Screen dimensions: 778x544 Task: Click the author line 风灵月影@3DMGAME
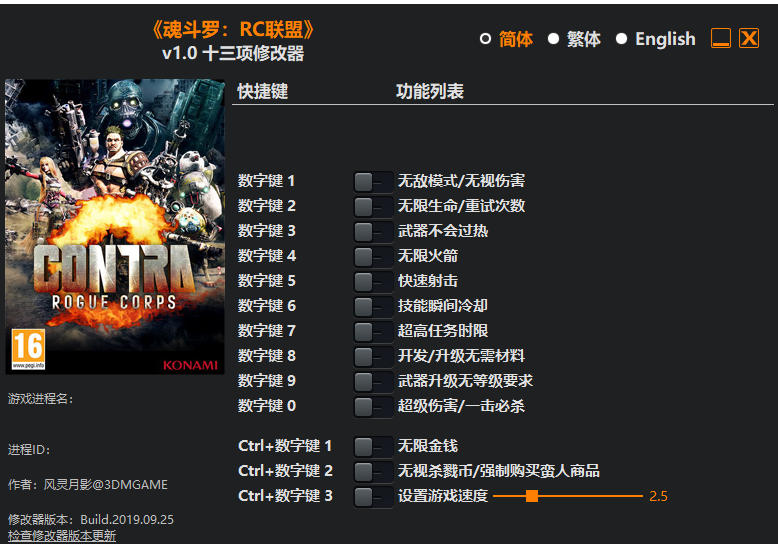[x=88, y=484]
